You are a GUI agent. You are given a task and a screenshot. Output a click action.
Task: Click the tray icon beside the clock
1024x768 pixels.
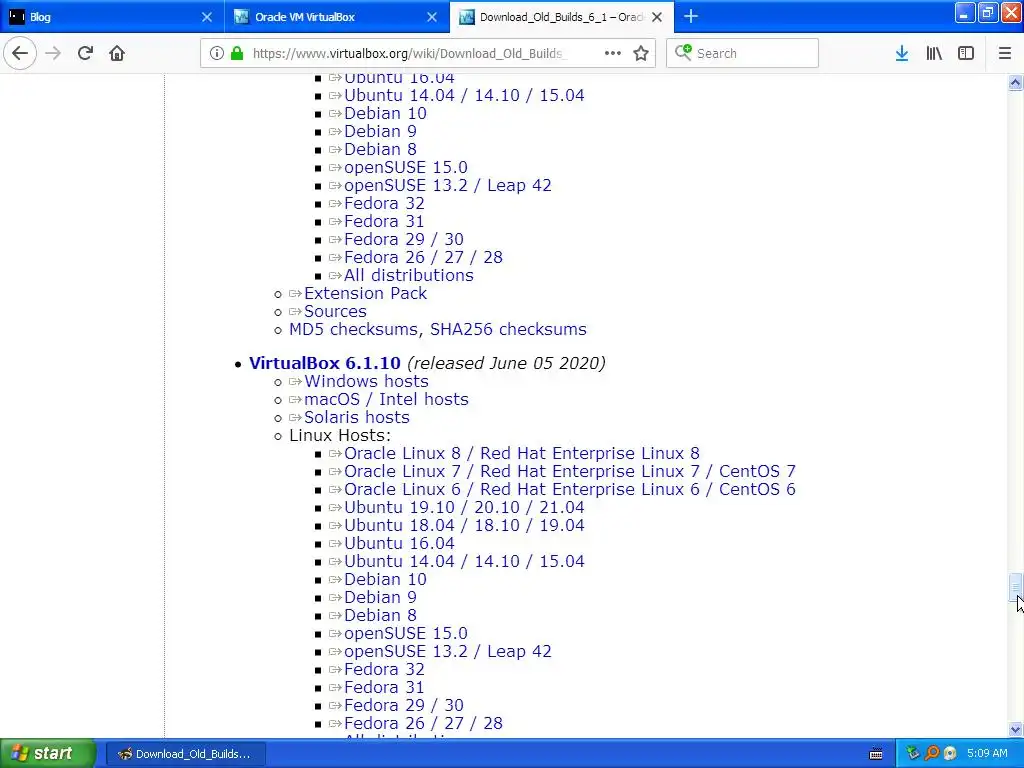[x=950, y=753]
